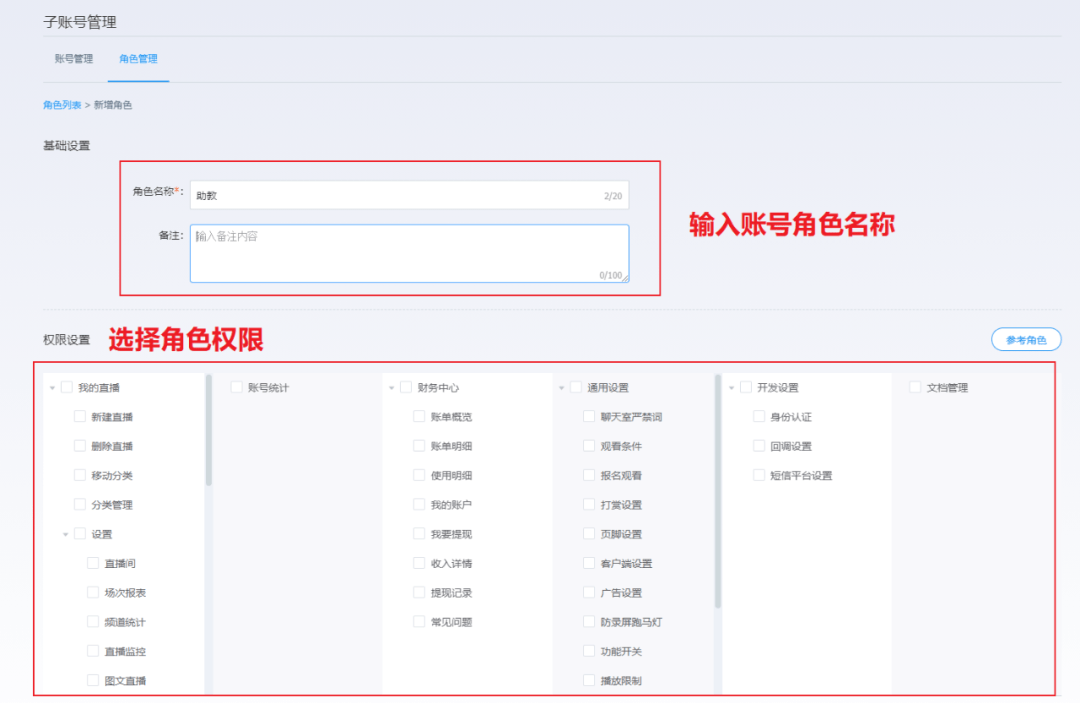Open the 角色管理 tab

[138, 59]
